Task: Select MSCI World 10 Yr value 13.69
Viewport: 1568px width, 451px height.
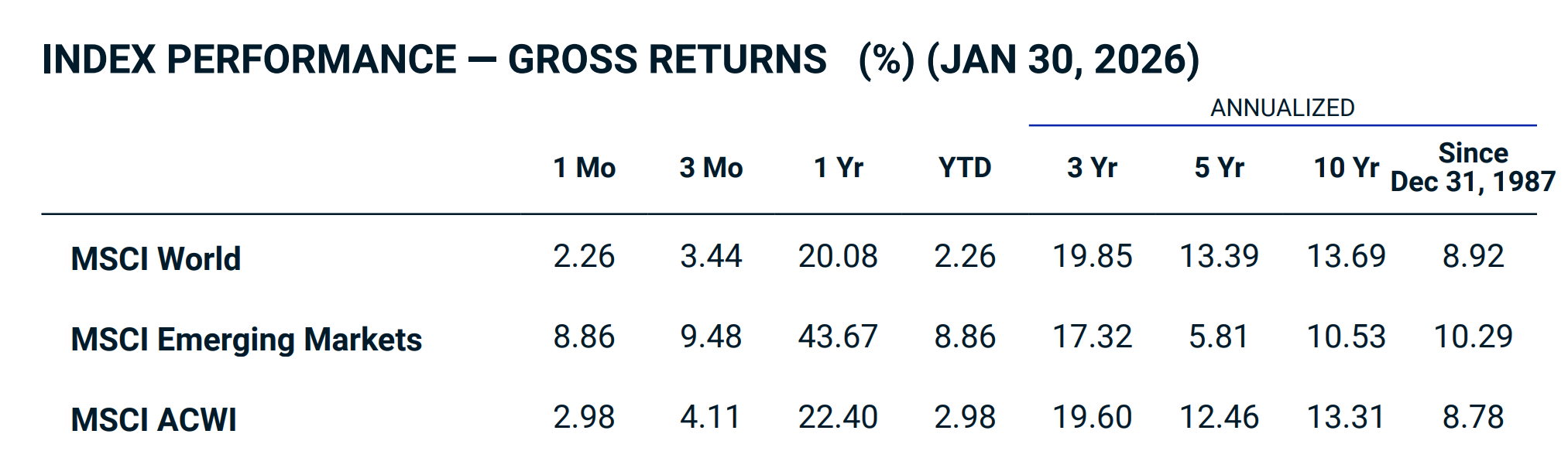Action: [1346, 256]
